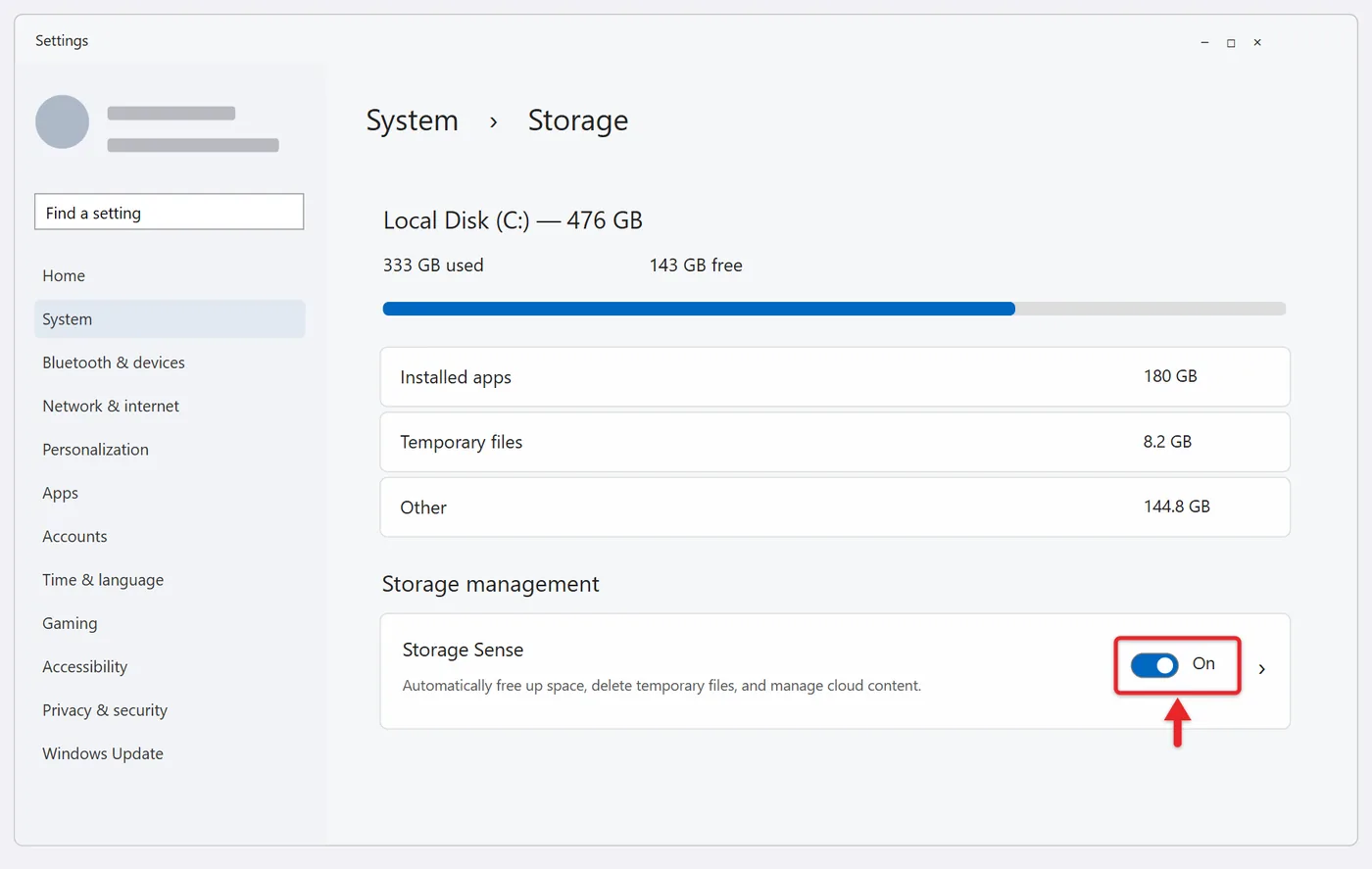
Task: Open Bluetooth & devices settings
Action: 114,362
